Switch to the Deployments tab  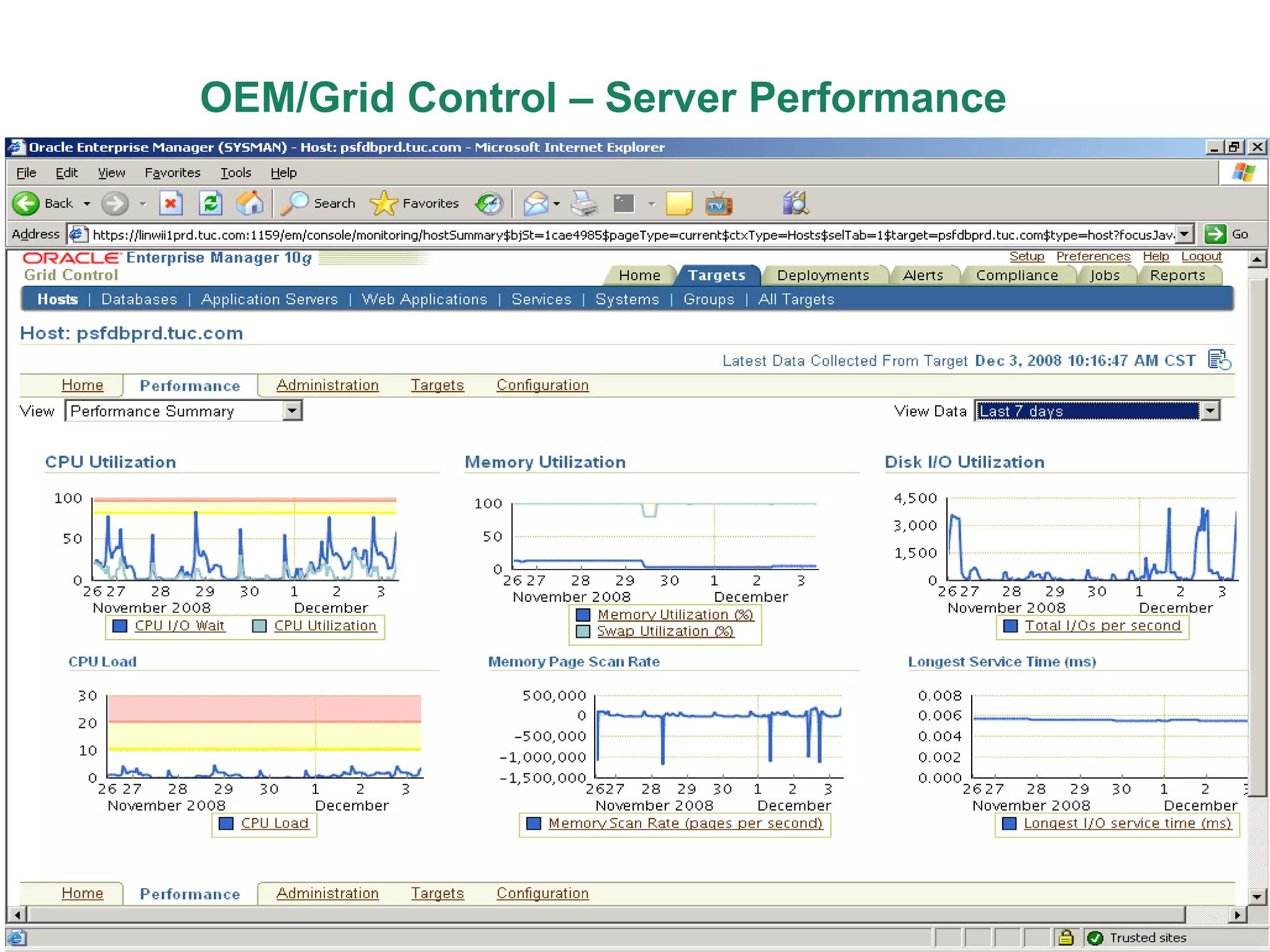pos(823,275)
